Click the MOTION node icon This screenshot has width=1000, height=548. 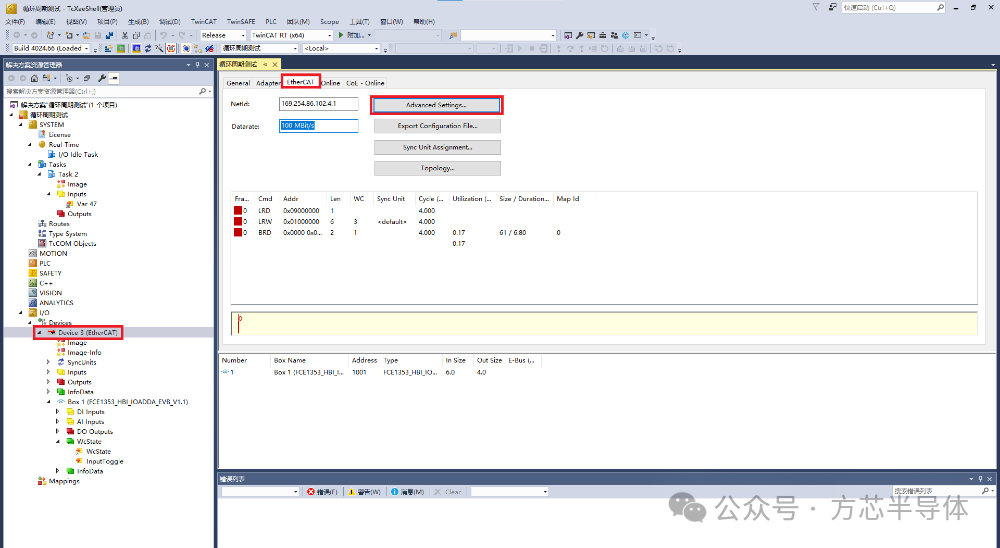click(x=33, y=253)
